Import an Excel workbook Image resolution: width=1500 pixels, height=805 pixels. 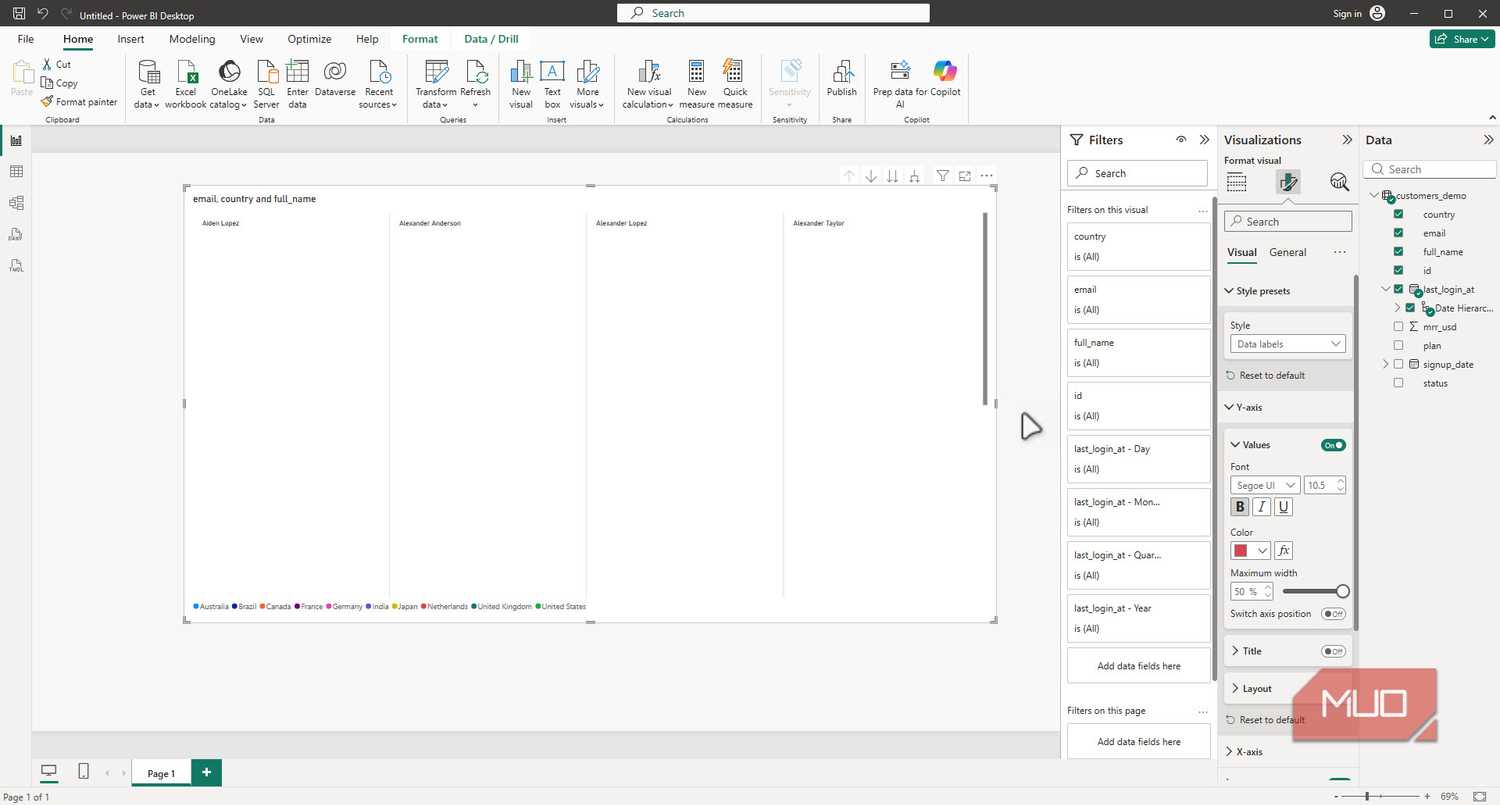[186, 84]
